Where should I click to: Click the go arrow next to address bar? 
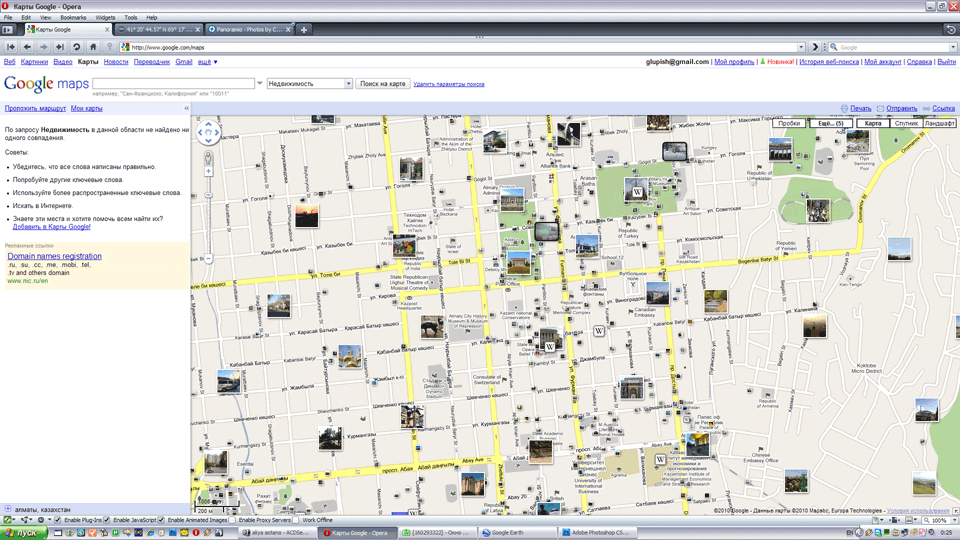pos(815,47)
